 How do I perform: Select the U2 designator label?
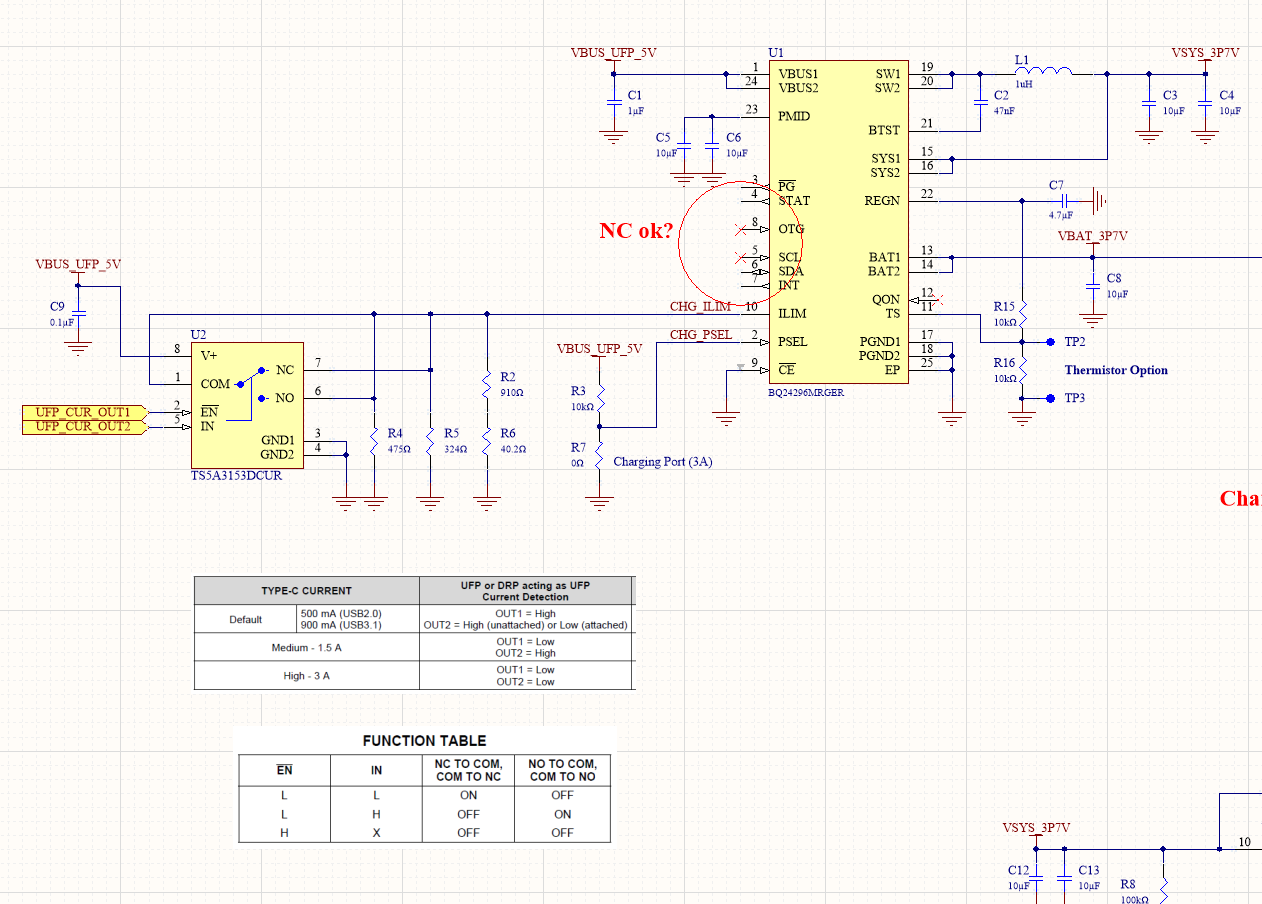tap(199, 334)
